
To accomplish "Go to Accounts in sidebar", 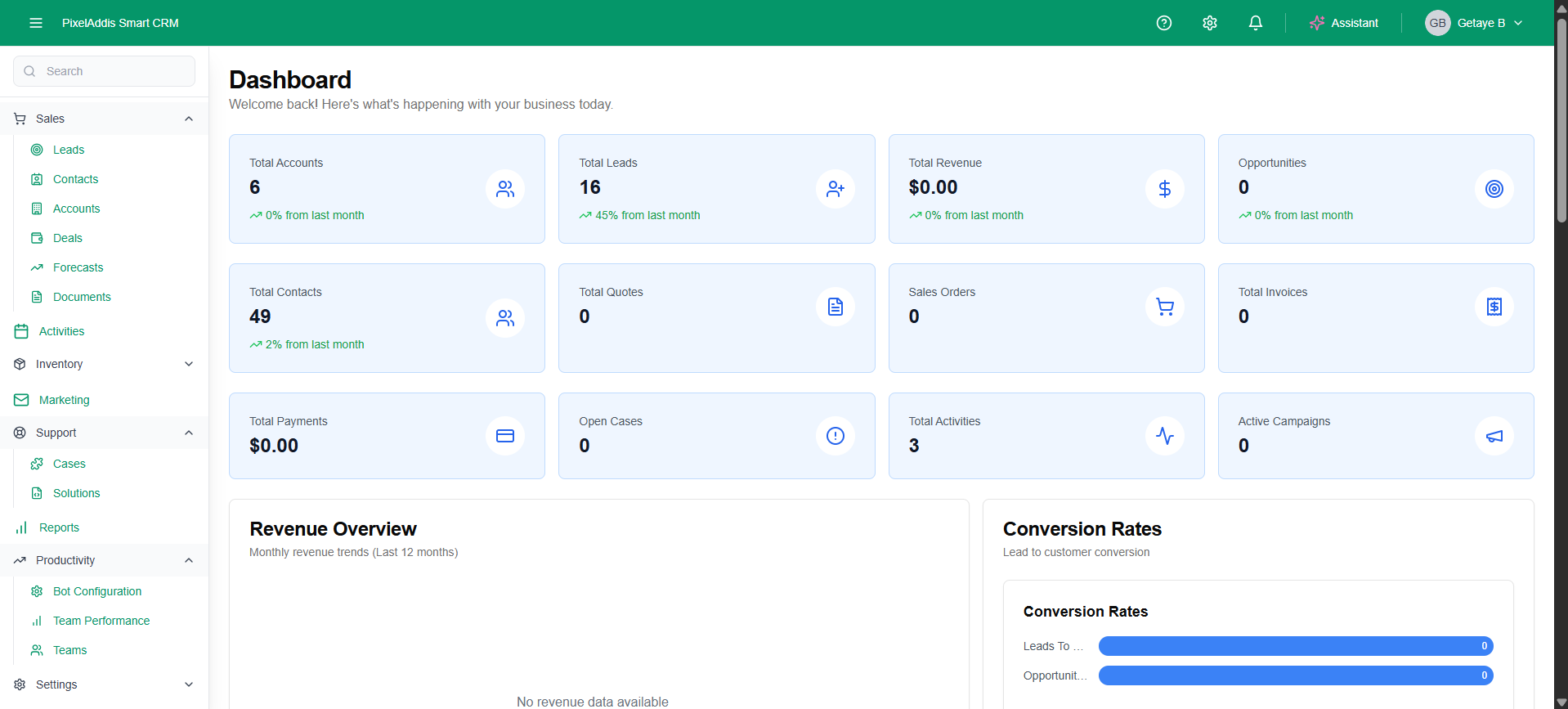I will click(x=76, y=209).
